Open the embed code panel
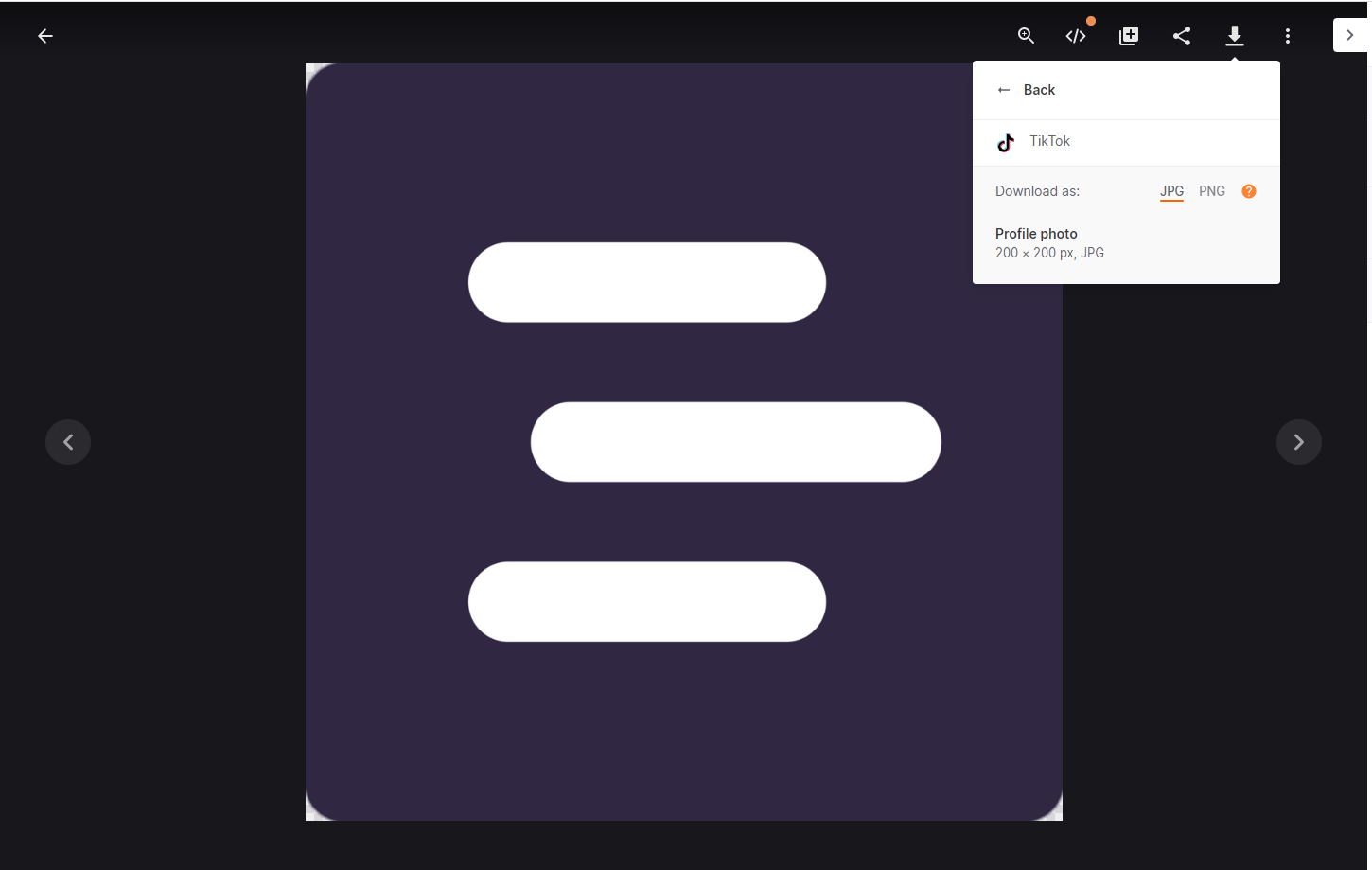Viewport: 1372px width, 870px height. (1076, 35)
